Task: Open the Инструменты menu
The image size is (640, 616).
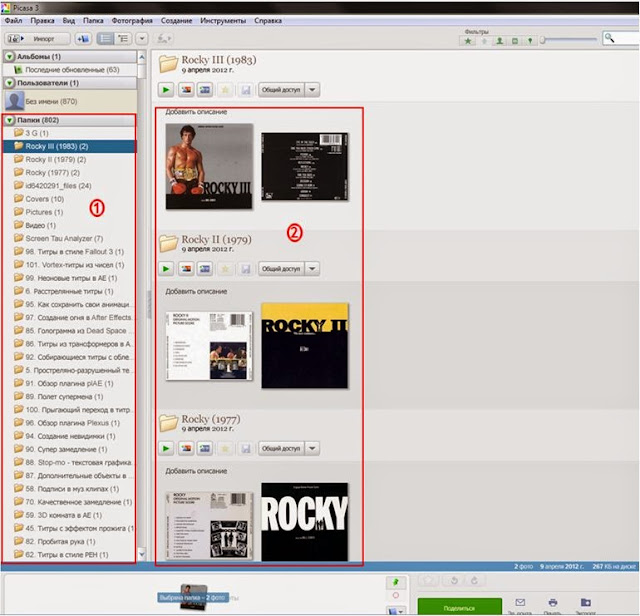Action: (223, 20)
